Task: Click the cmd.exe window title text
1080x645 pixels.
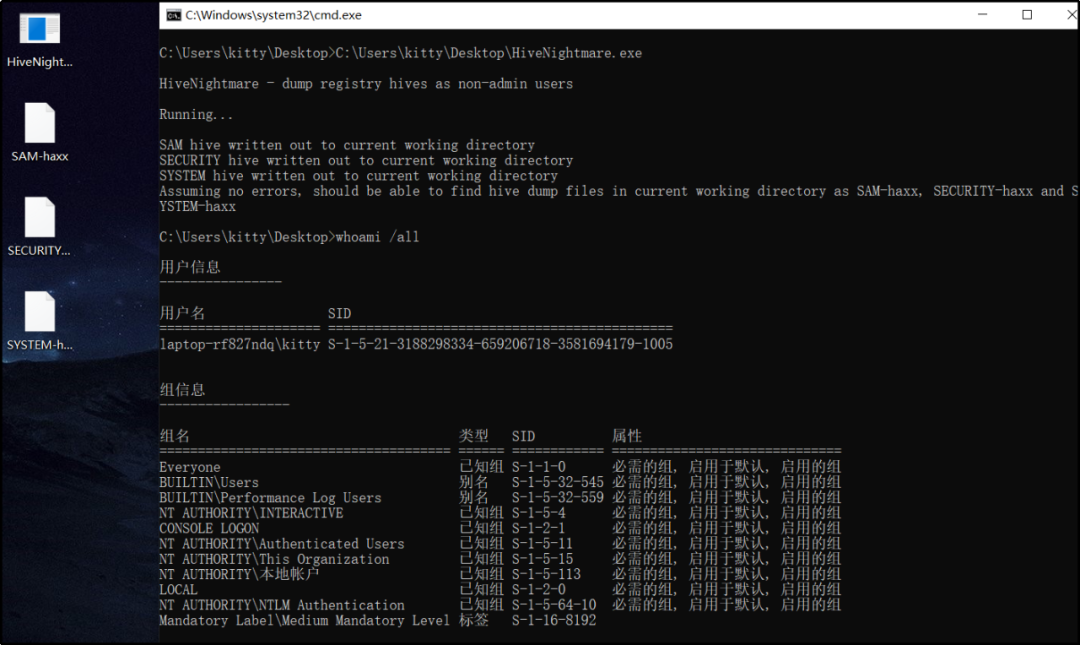Action: [x=273, y=15]
